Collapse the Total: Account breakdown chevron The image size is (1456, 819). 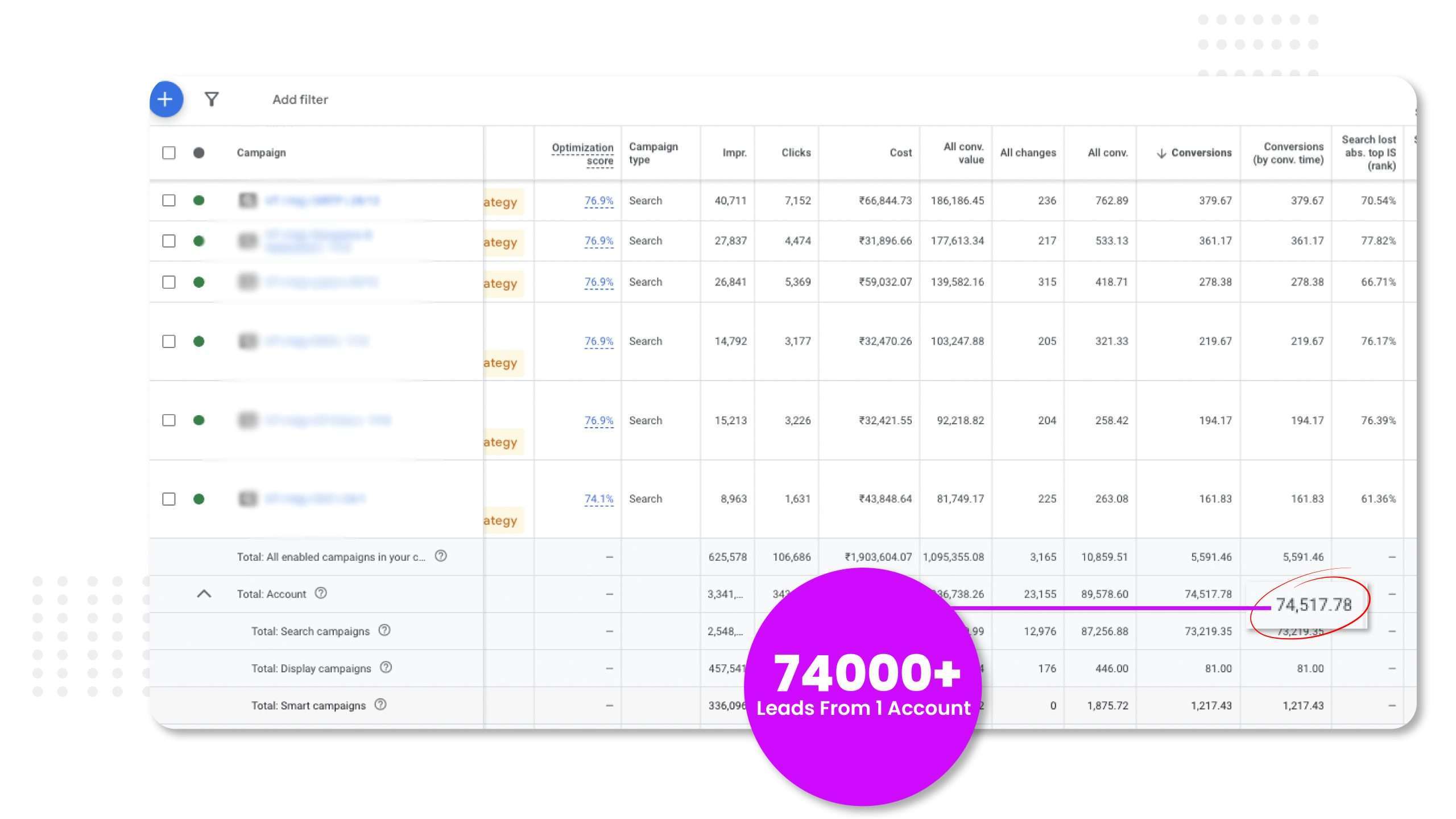coord(204,594)
